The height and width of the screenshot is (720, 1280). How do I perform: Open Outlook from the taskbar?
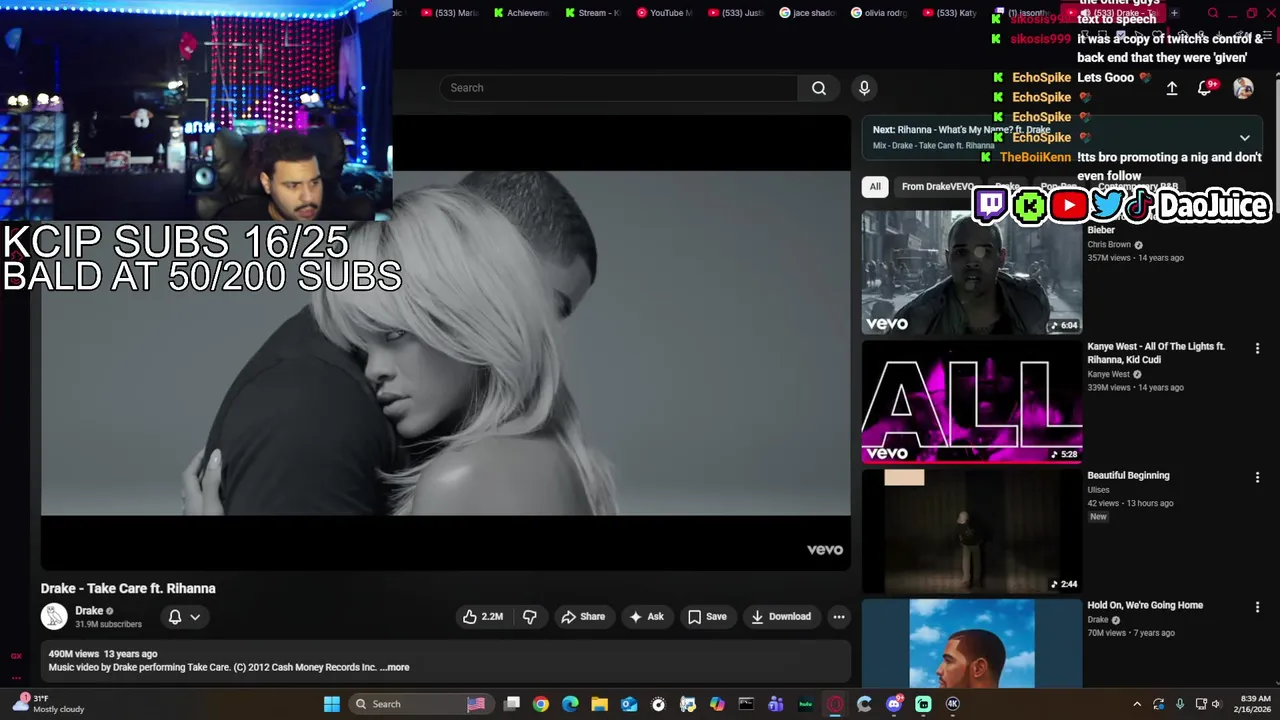click(x=629, y=704)
